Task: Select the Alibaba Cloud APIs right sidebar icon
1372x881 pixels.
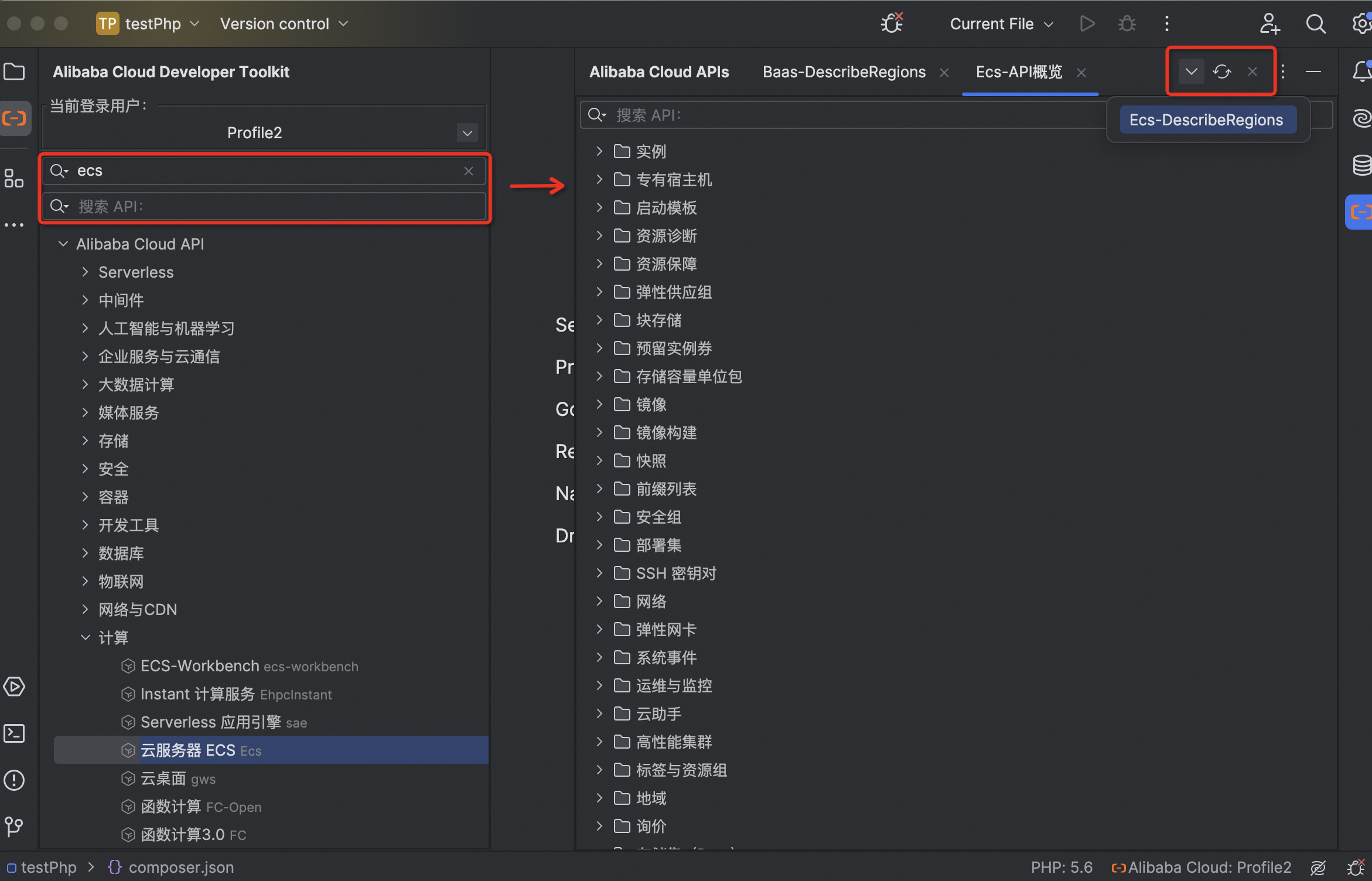Action: click(x=1359, y=212)
